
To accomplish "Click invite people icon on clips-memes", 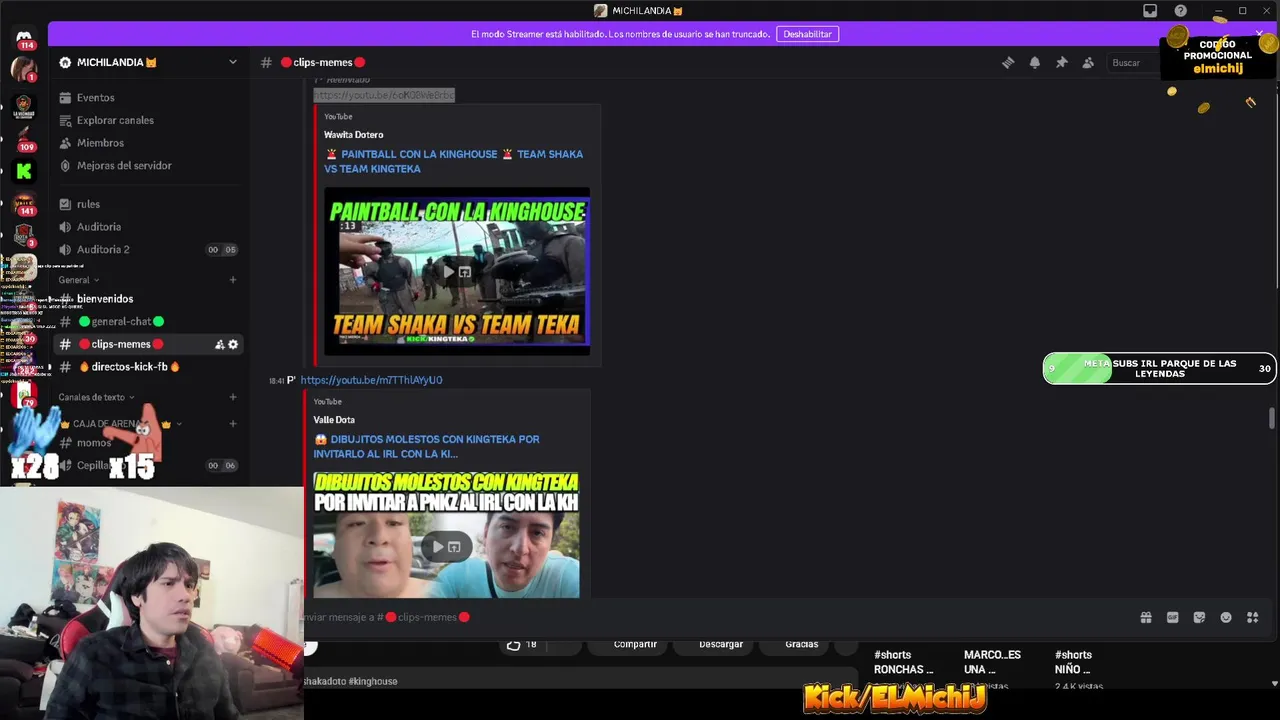I will pyautogui.click(x=219, y=344).
